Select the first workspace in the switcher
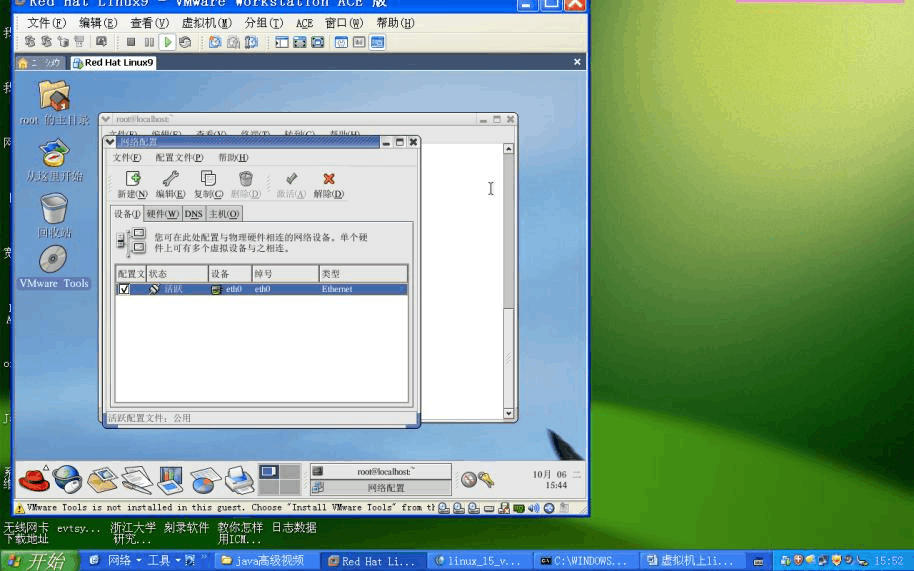914x571 pixels. coord(269,471)
